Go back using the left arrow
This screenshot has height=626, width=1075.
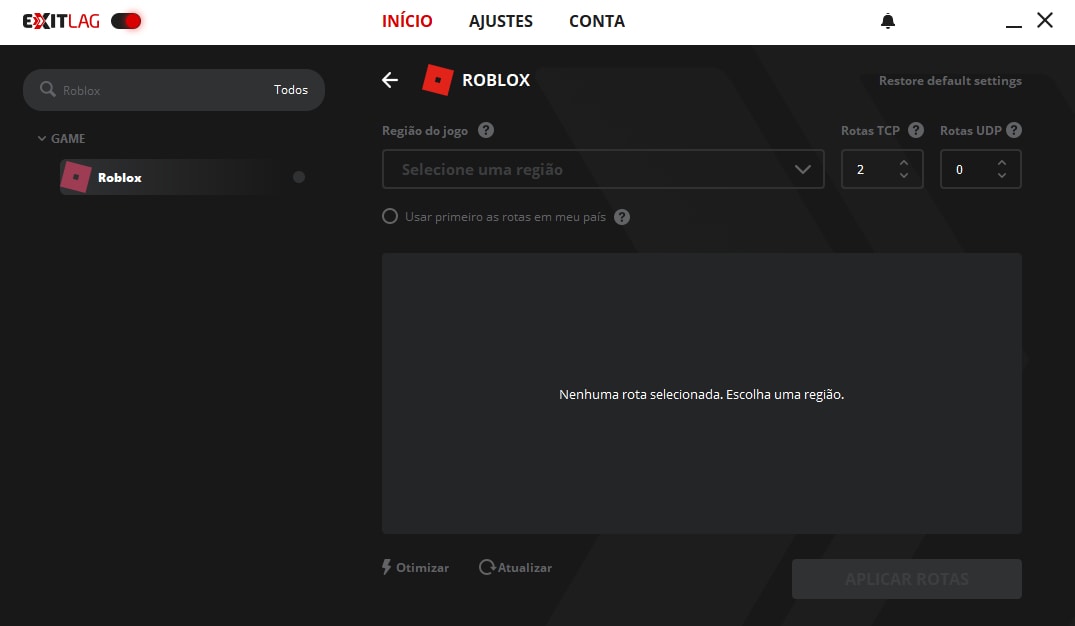(x=390, y=80)
